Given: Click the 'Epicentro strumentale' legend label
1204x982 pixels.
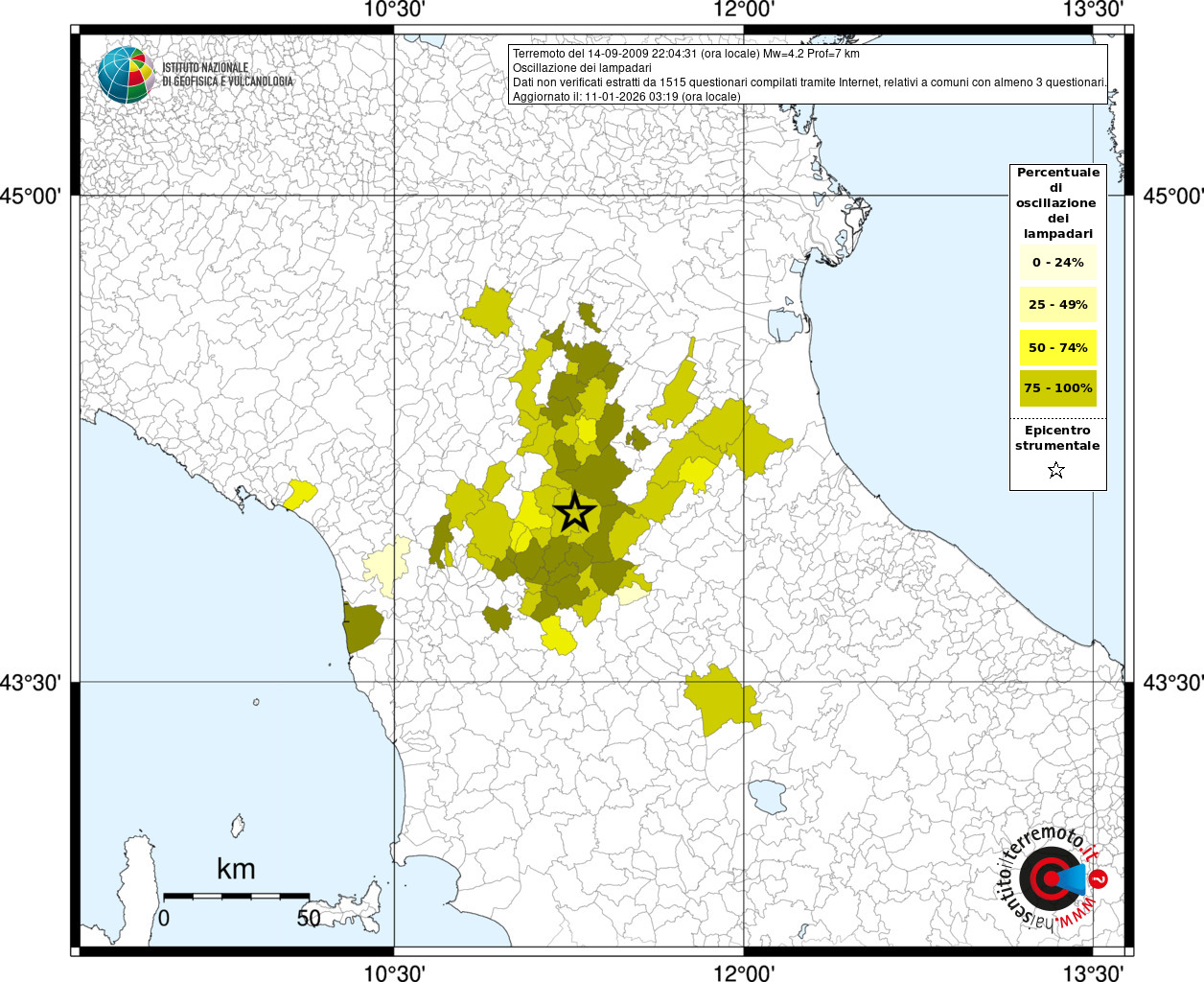Looking at the screenshot, I should pyautogui.click(x=1057, y=438).
